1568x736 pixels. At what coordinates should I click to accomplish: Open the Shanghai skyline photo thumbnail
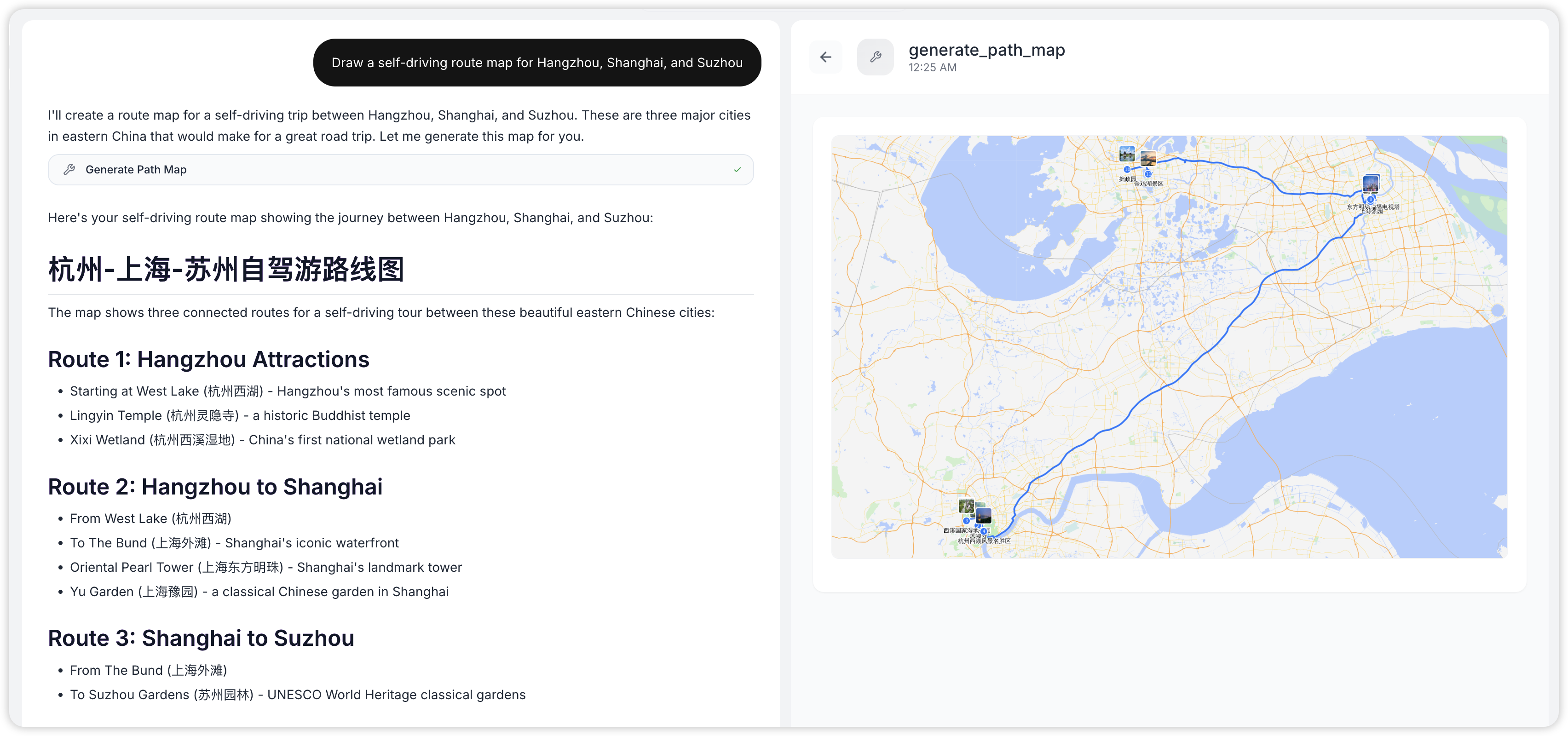[x=1371, y=184]
